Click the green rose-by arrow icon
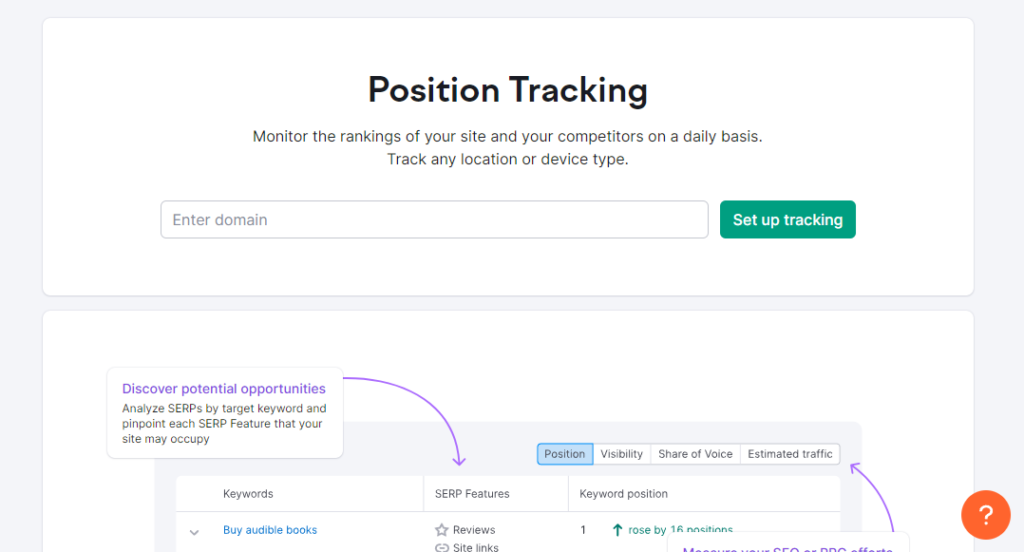The width and height of the screenshot is (1024, 552). click(617, 530)
